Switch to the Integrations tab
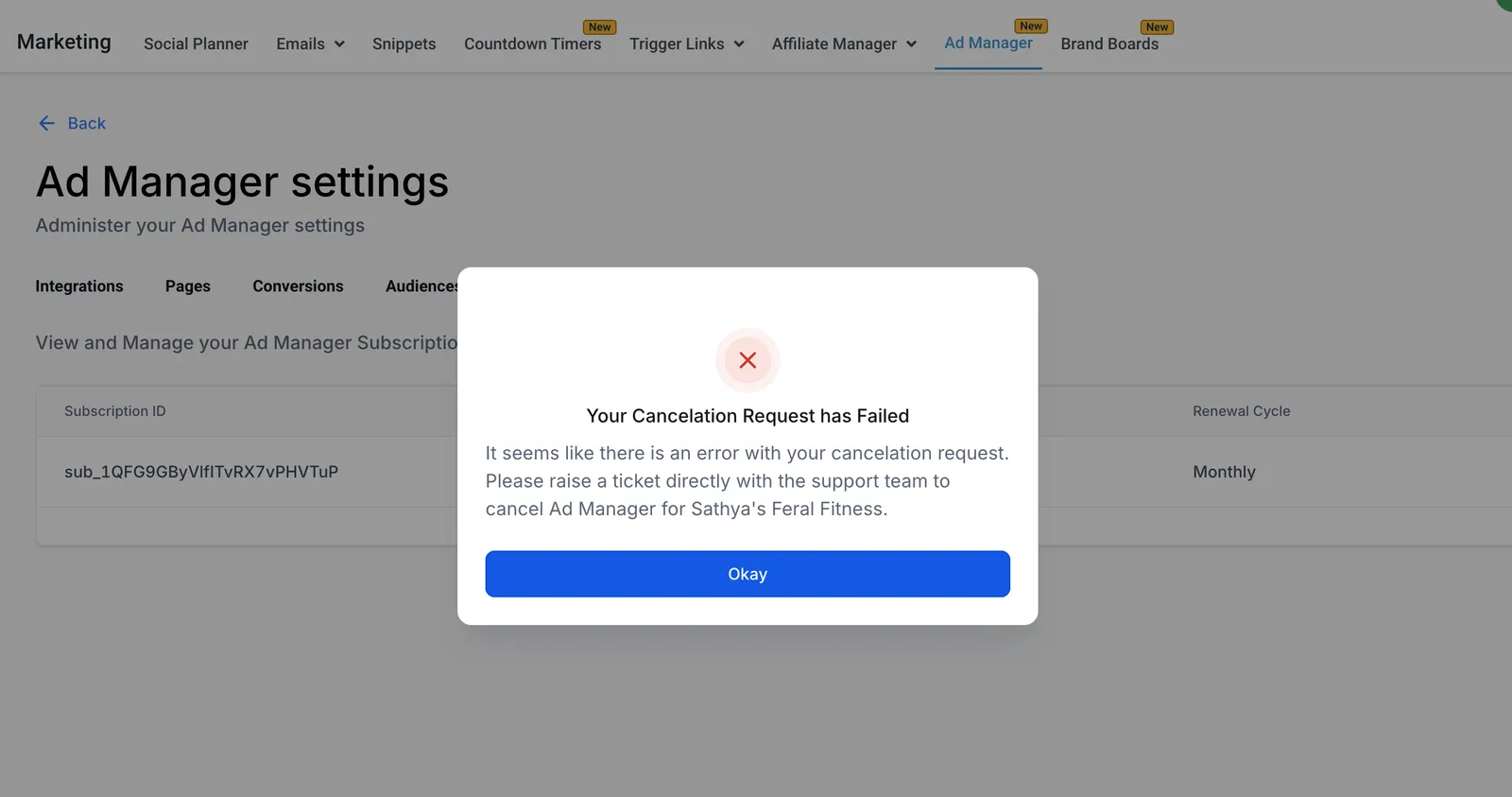1512x797 pixels. [79, 286]
